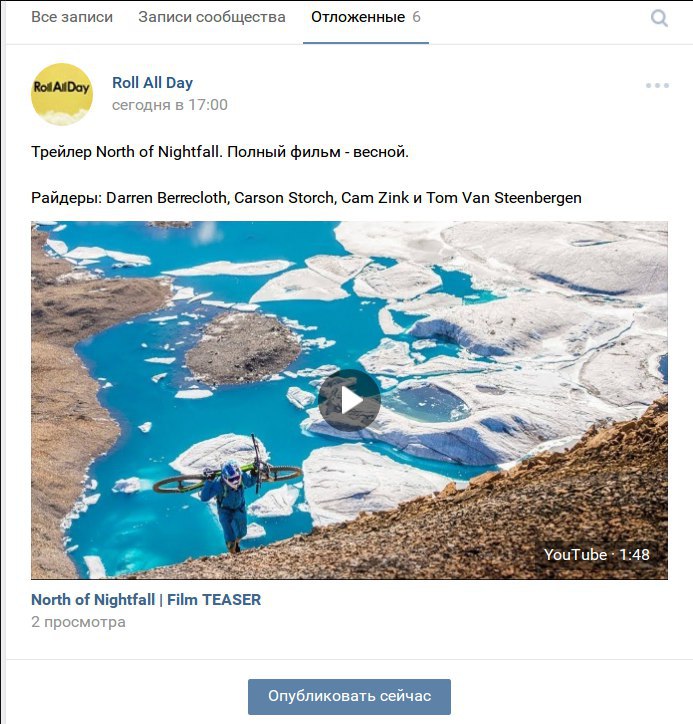Click the Трейлер North of Nightfall post text
693x724 pixels.
pos(220,152)
